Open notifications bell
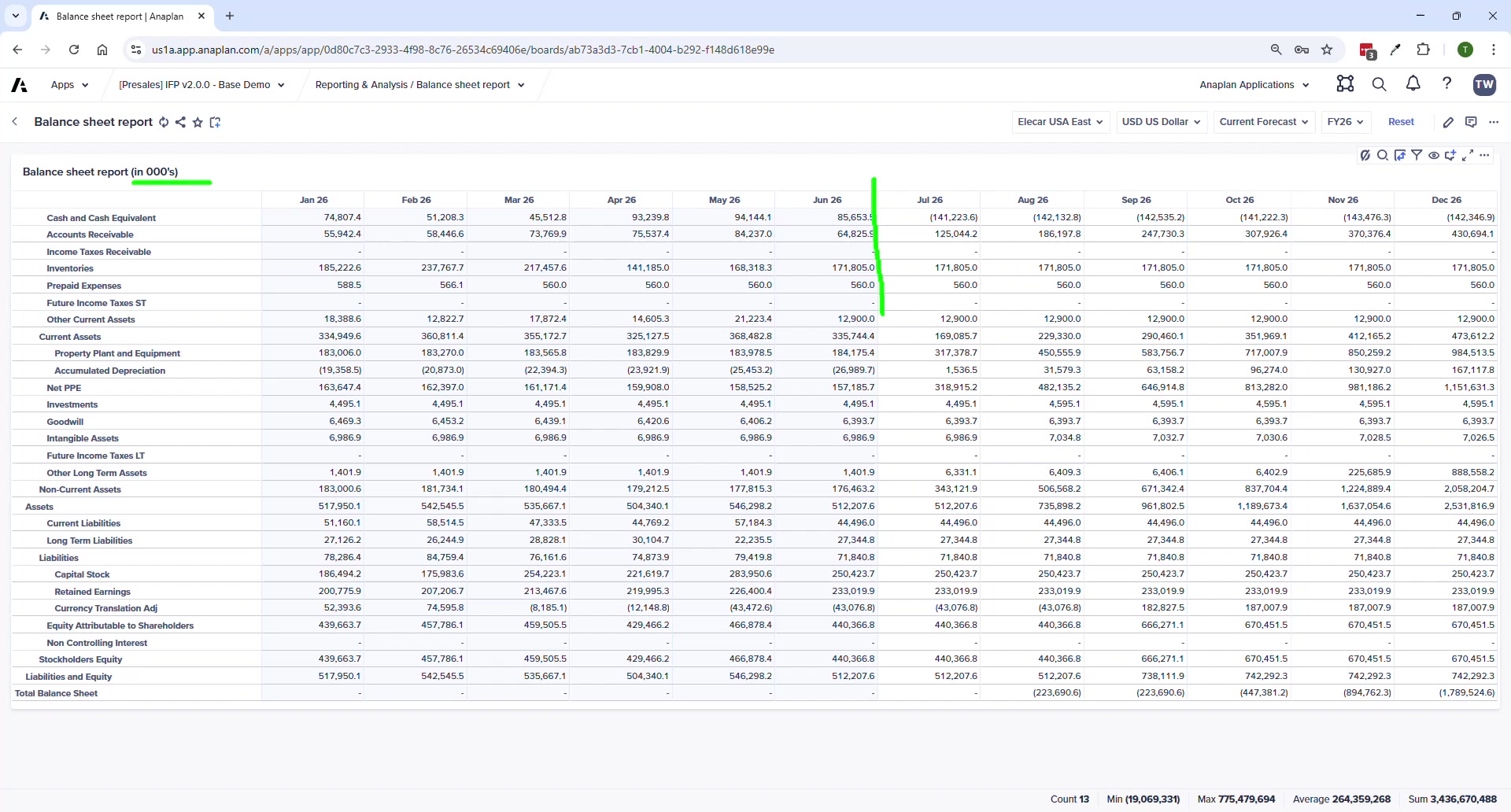The image size is (1511, 812). [1413, 84]
